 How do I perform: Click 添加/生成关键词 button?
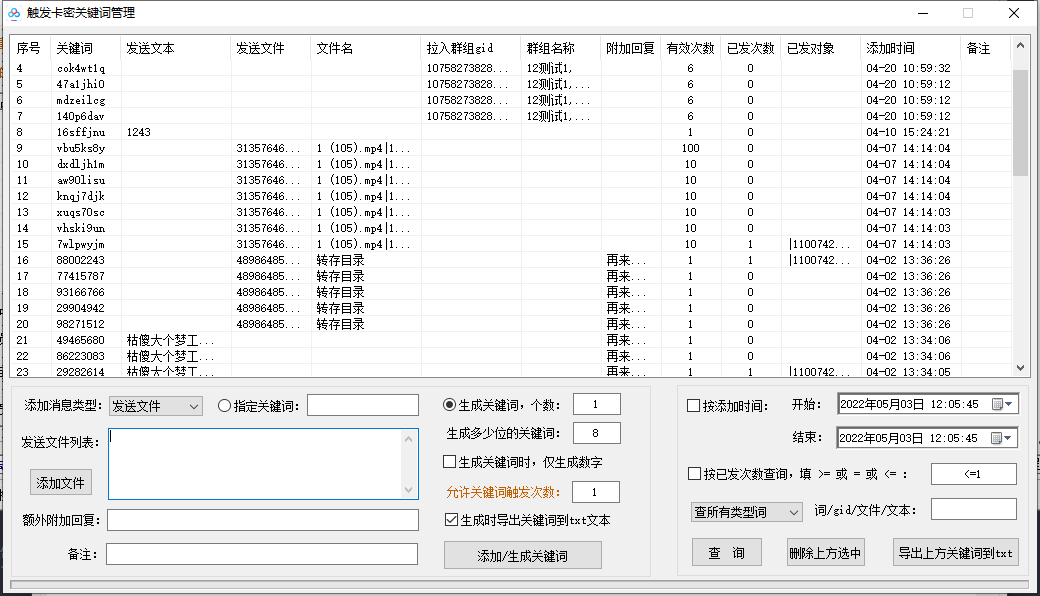coord(523,556)
